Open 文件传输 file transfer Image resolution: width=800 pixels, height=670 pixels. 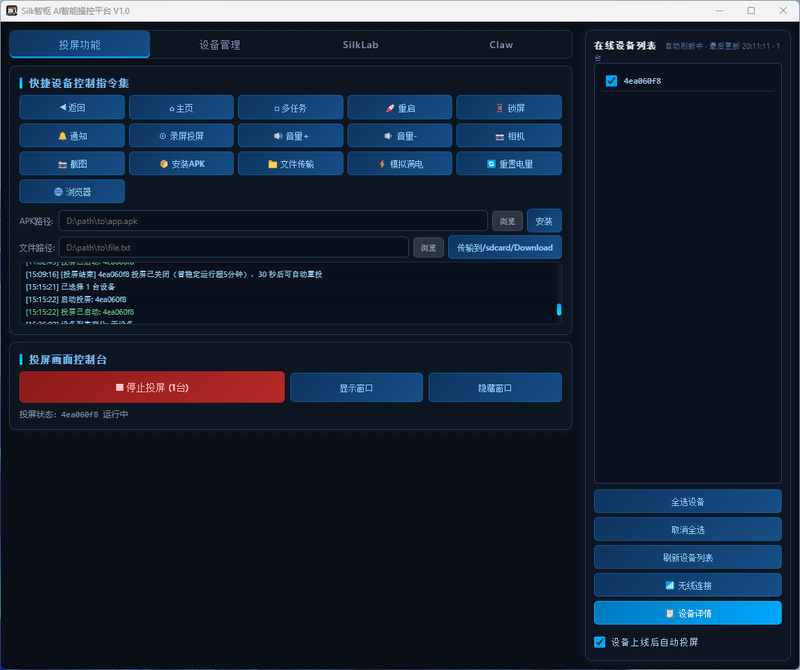[x=290, y=163]
